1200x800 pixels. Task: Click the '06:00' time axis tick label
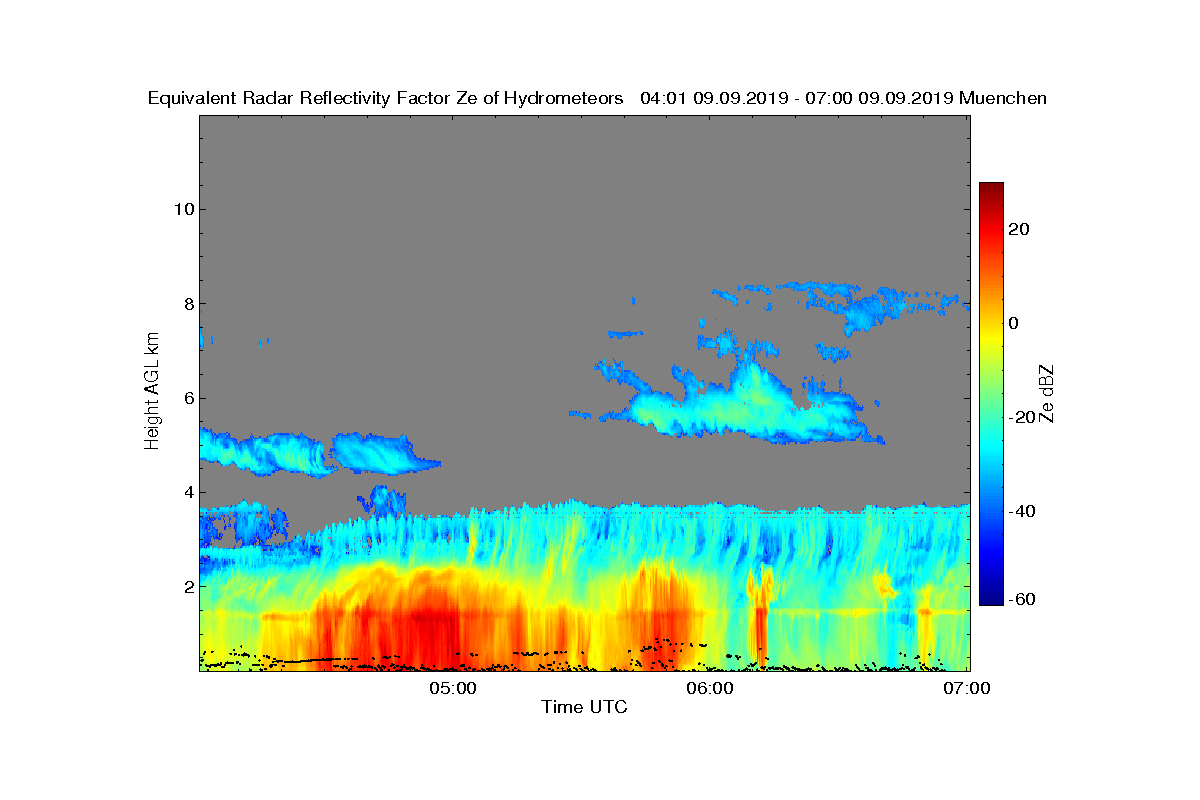pyautogui.click(x=712, y=688)
